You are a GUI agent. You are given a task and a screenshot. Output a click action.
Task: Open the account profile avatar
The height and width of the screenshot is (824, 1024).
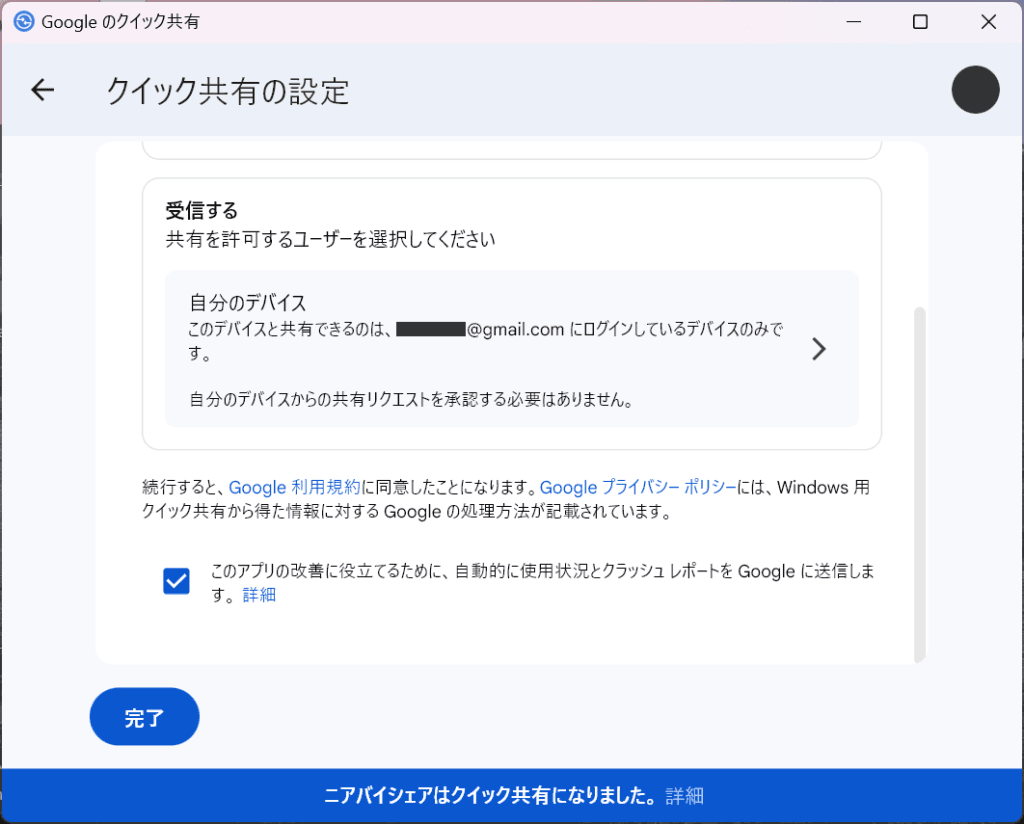coord(975,90)
